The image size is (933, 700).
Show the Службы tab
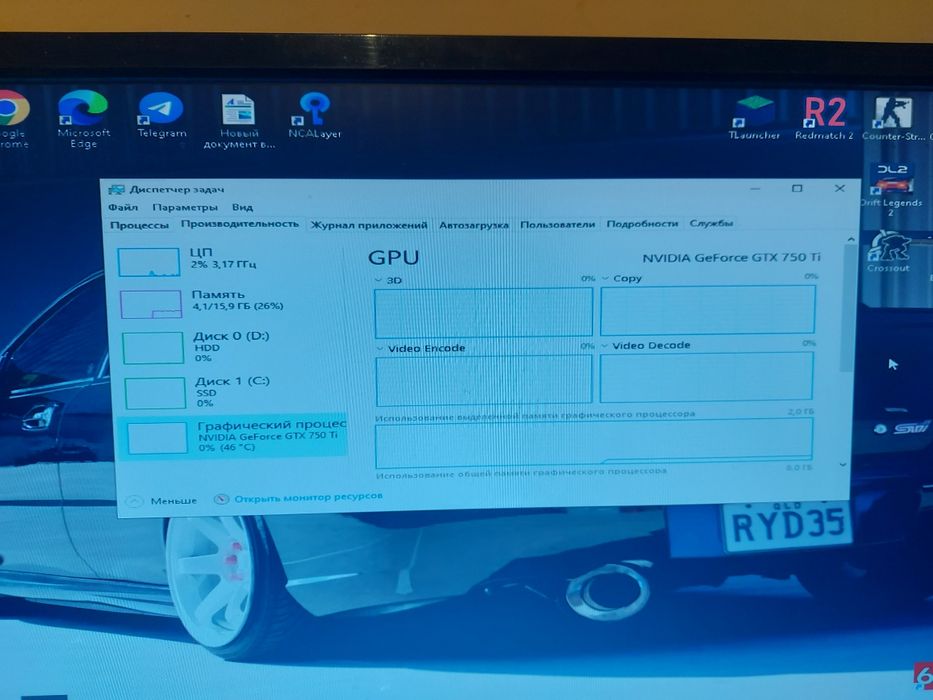[711, 223]
